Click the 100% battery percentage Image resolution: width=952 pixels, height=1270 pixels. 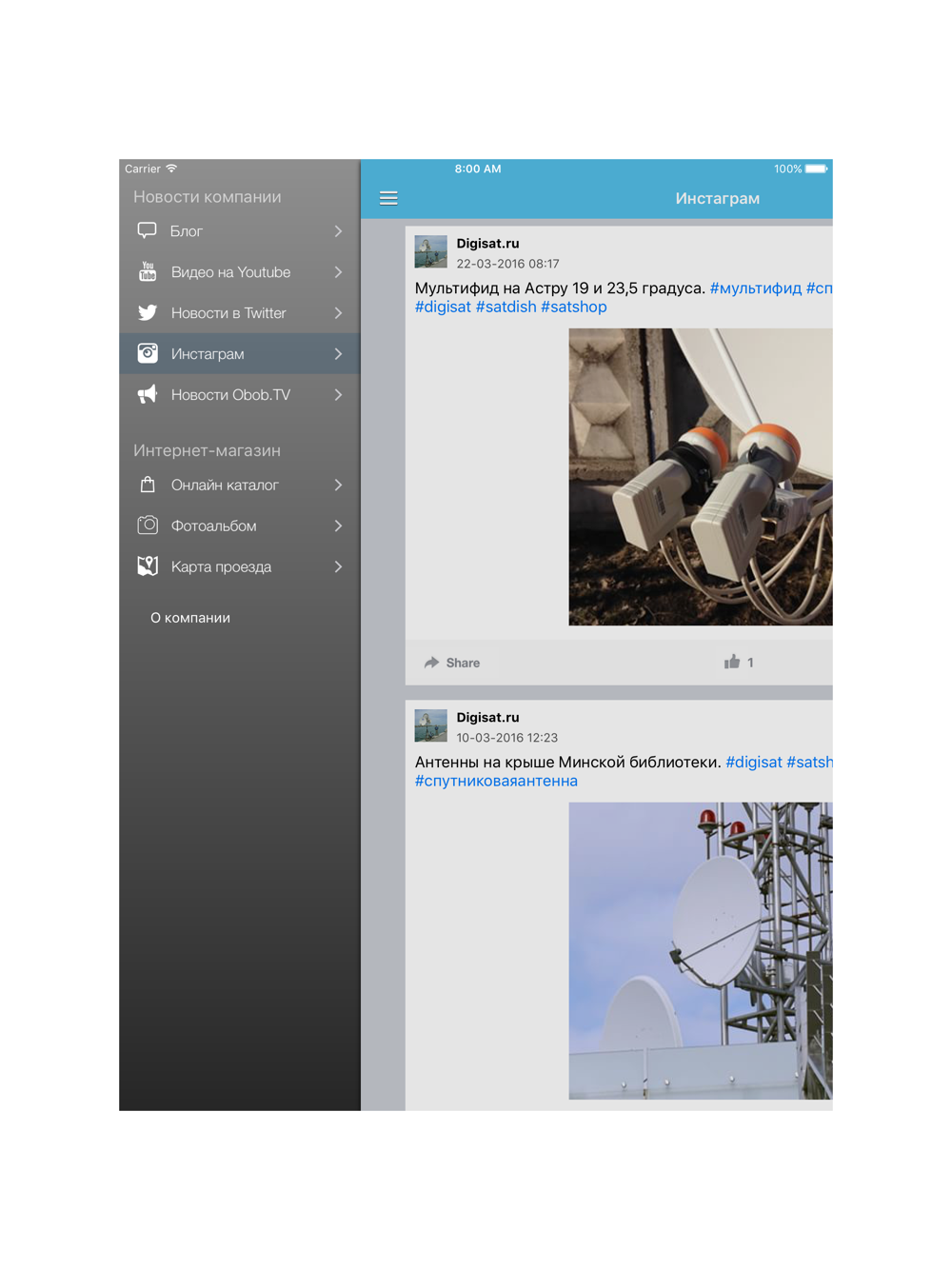pyautogui.click(x=787, y=169)
